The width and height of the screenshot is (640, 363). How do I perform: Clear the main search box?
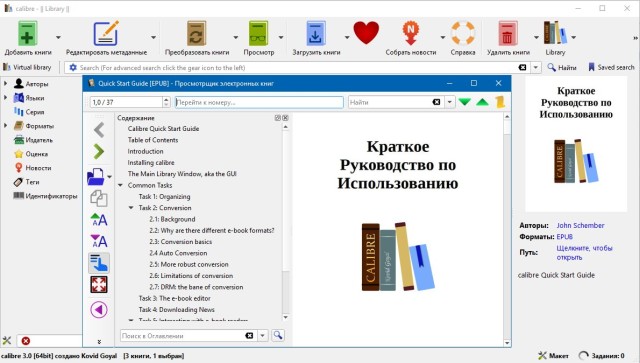click(522, 67)
